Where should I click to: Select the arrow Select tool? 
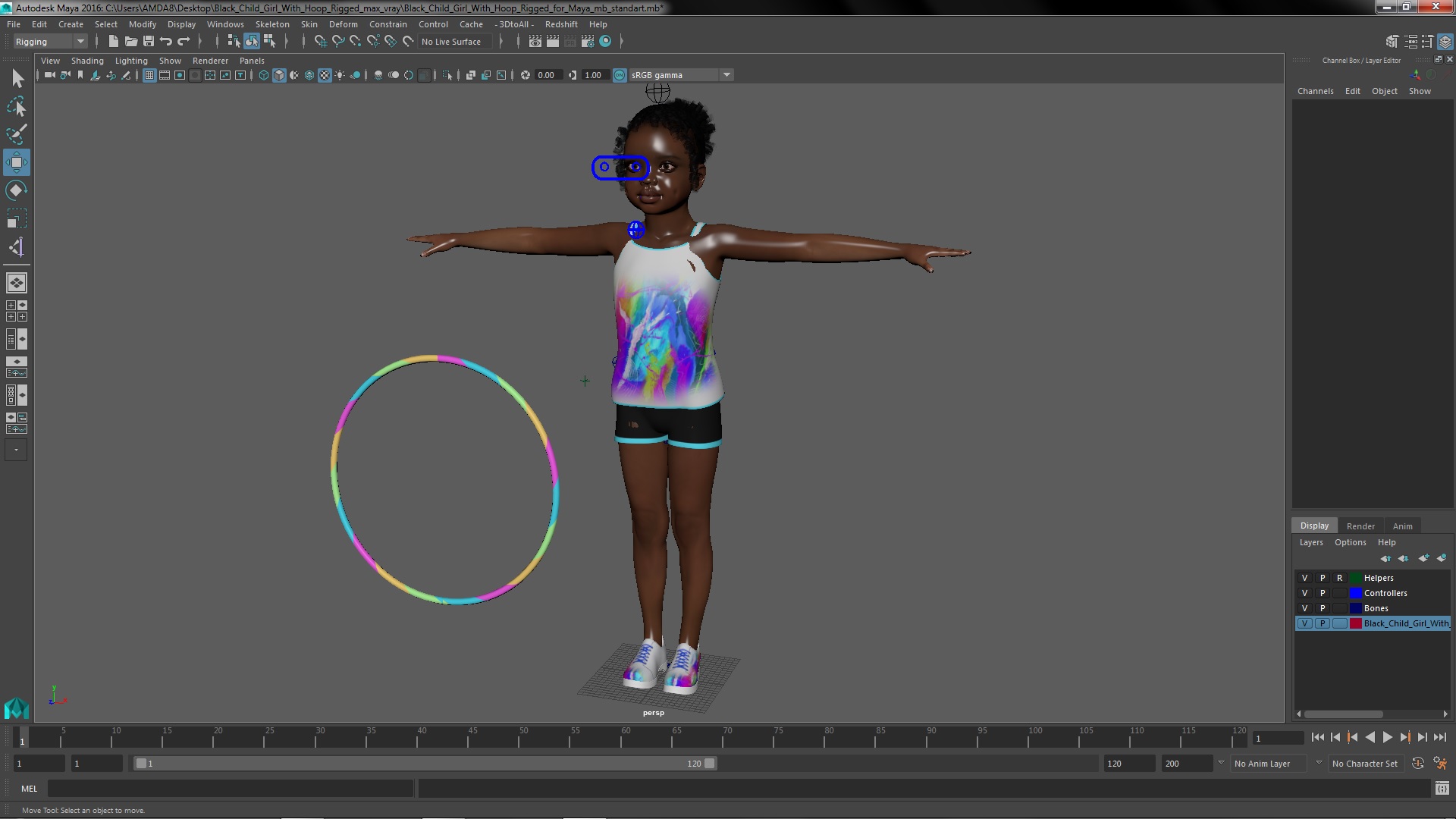point(17,78)
